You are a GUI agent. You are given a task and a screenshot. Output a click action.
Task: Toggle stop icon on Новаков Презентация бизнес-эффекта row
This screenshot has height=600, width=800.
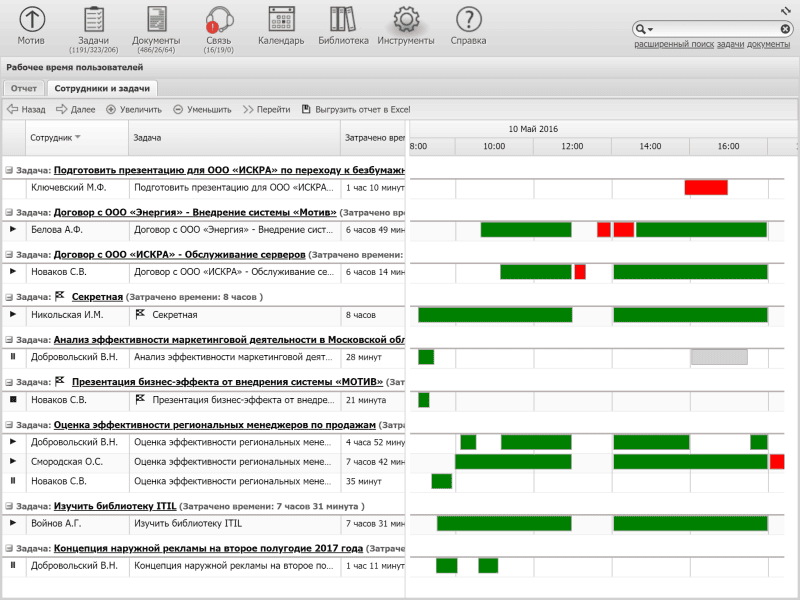point(14,400)
